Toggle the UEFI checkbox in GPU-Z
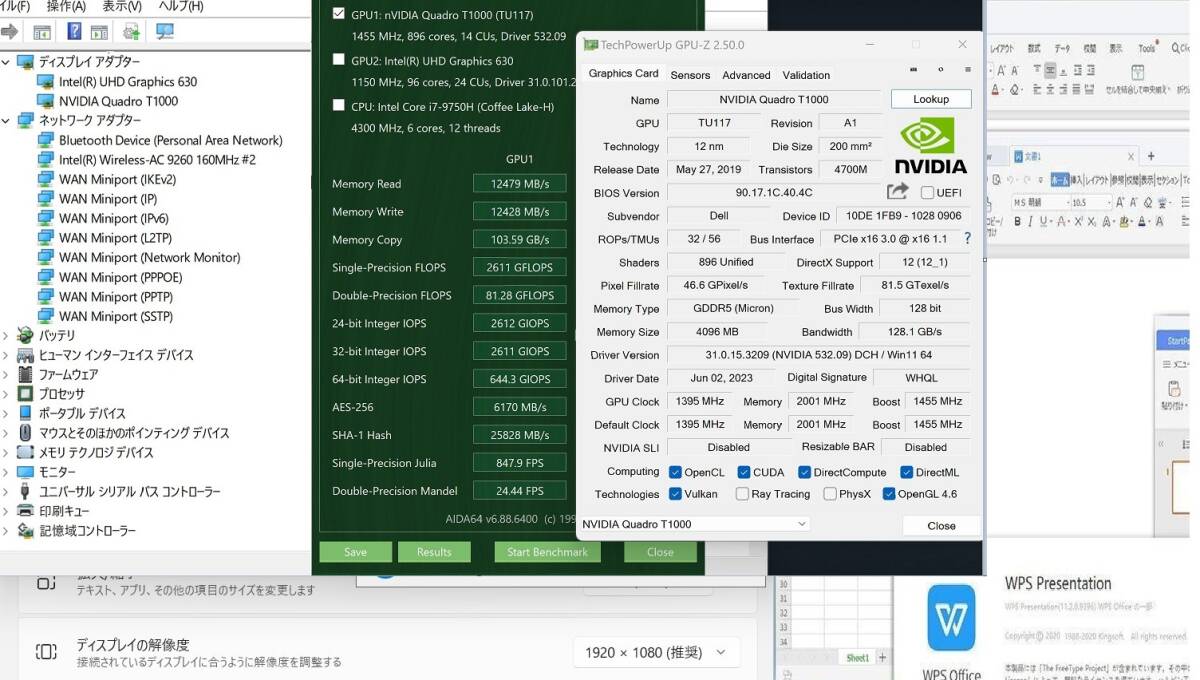Screen dimensions: 1200x680 [927, 193]
